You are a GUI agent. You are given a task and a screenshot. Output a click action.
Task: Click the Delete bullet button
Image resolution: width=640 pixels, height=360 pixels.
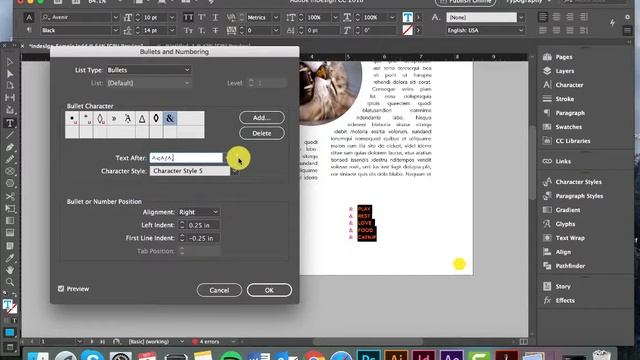click(262, 133)
